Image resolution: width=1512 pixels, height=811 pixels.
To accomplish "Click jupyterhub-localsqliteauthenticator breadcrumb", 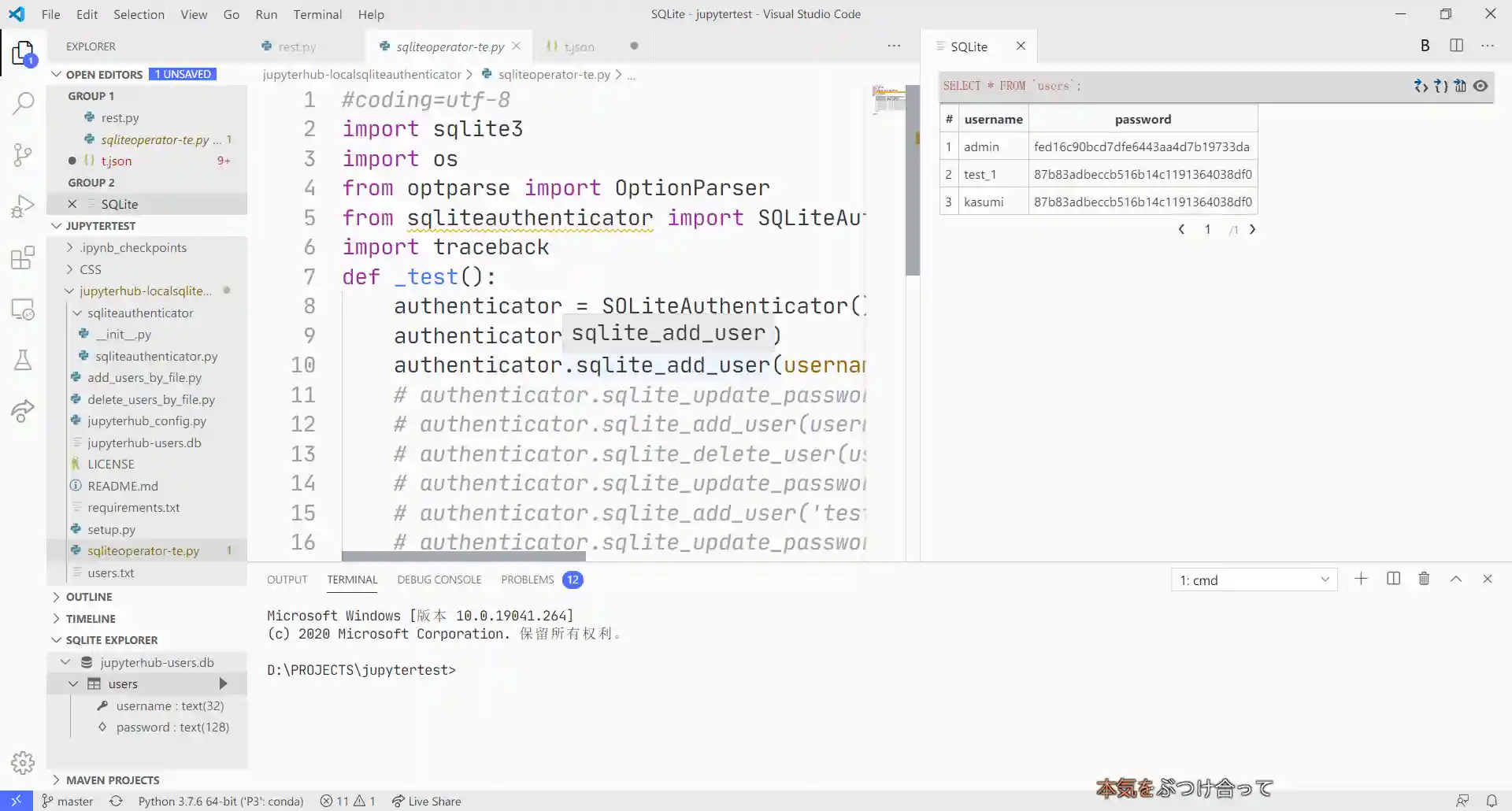I will point(361,74).
